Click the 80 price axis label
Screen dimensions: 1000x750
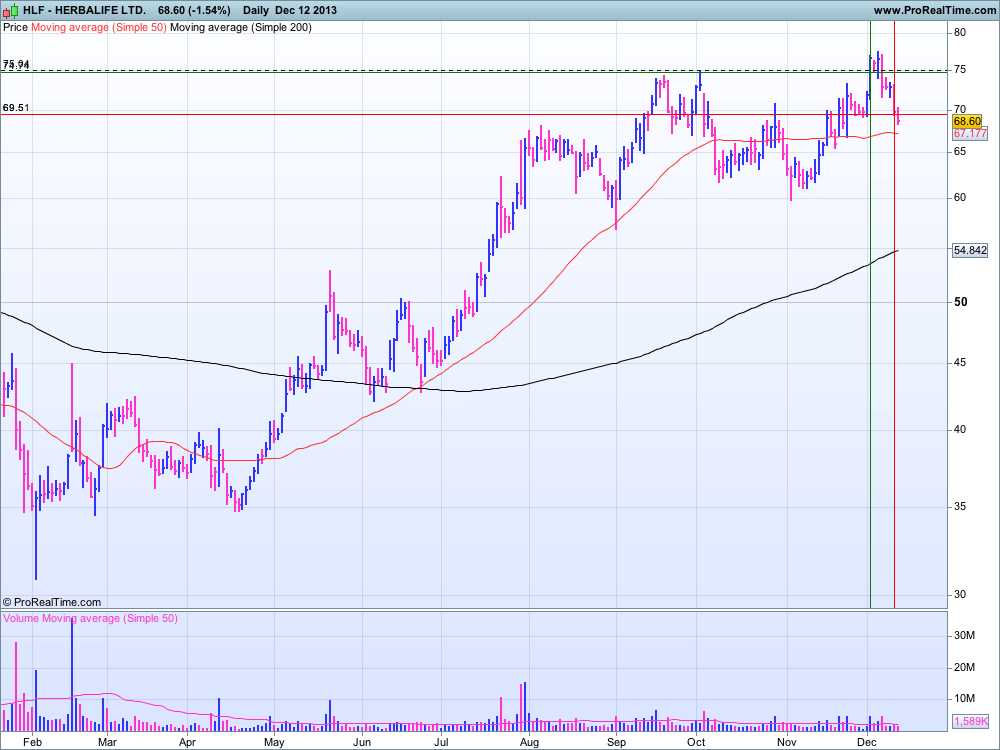pos(960,33)
